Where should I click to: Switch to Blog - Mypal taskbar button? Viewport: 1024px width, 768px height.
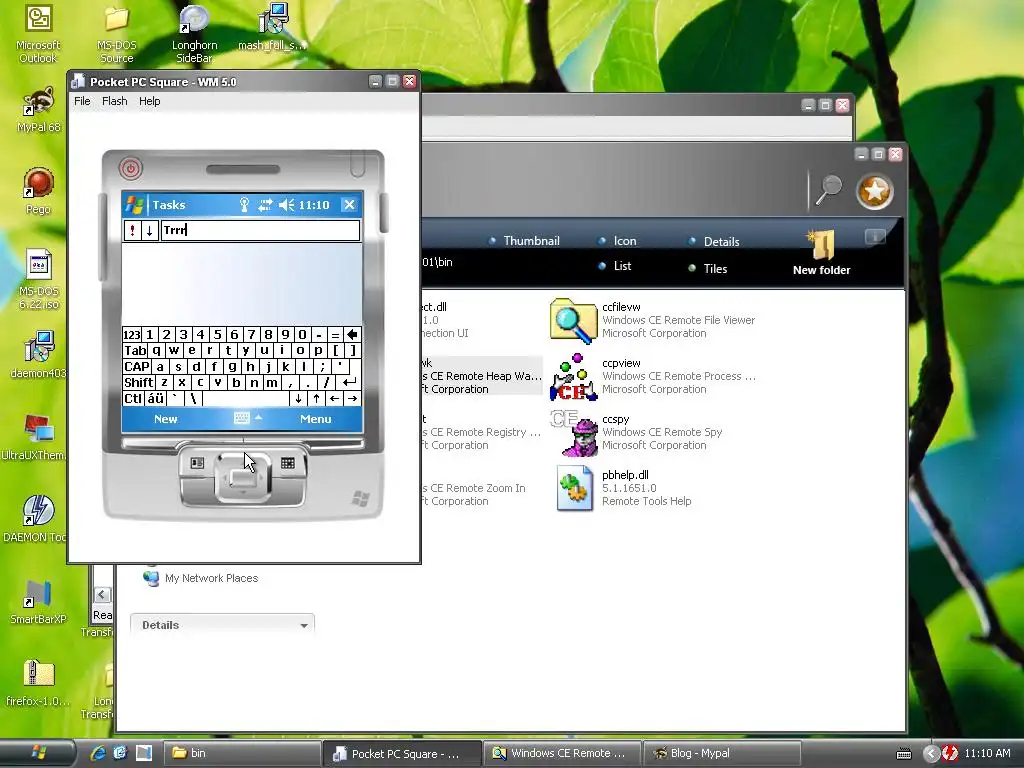[x=722, y=753]
